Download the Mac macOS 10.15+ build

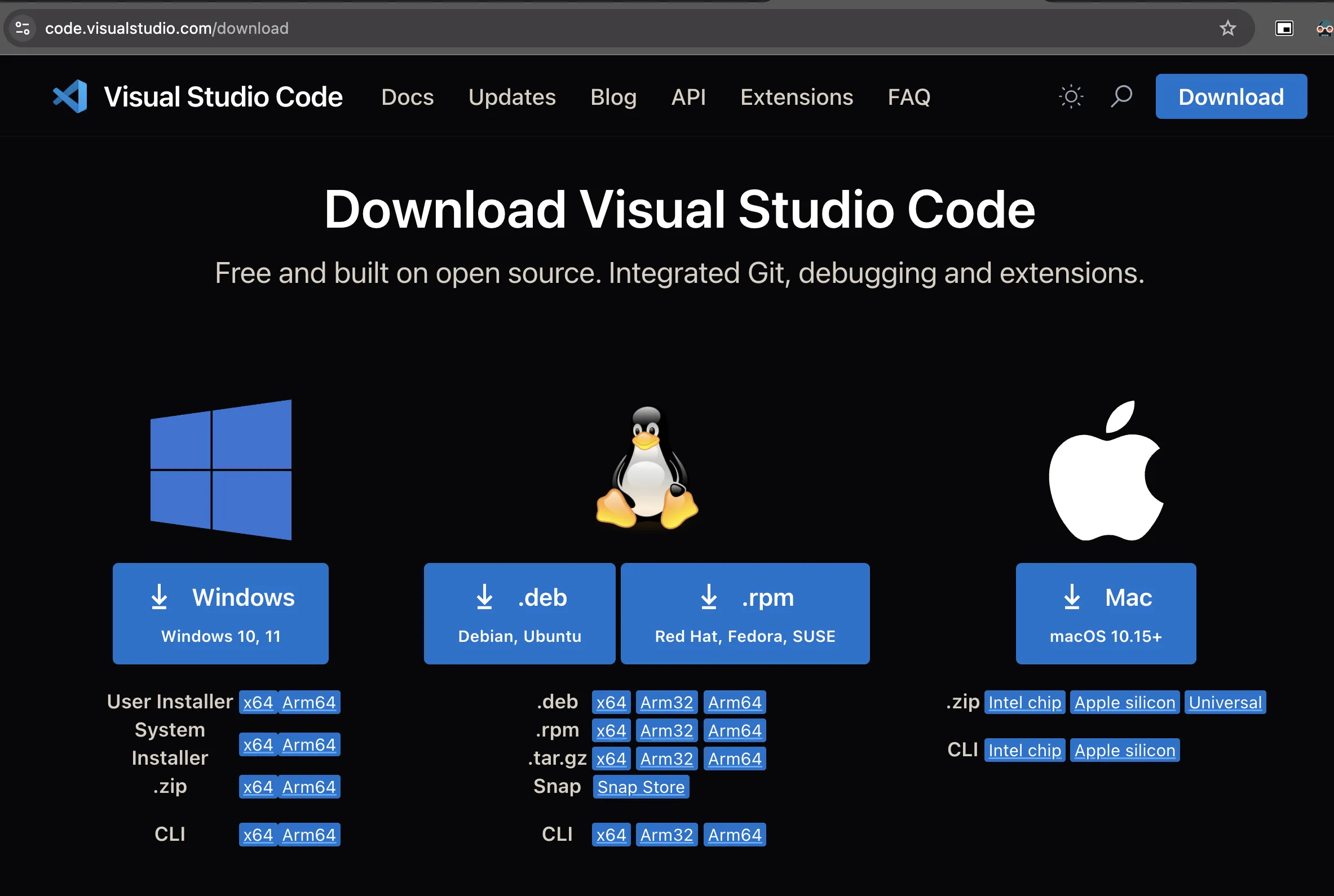tap(1106, 614)
